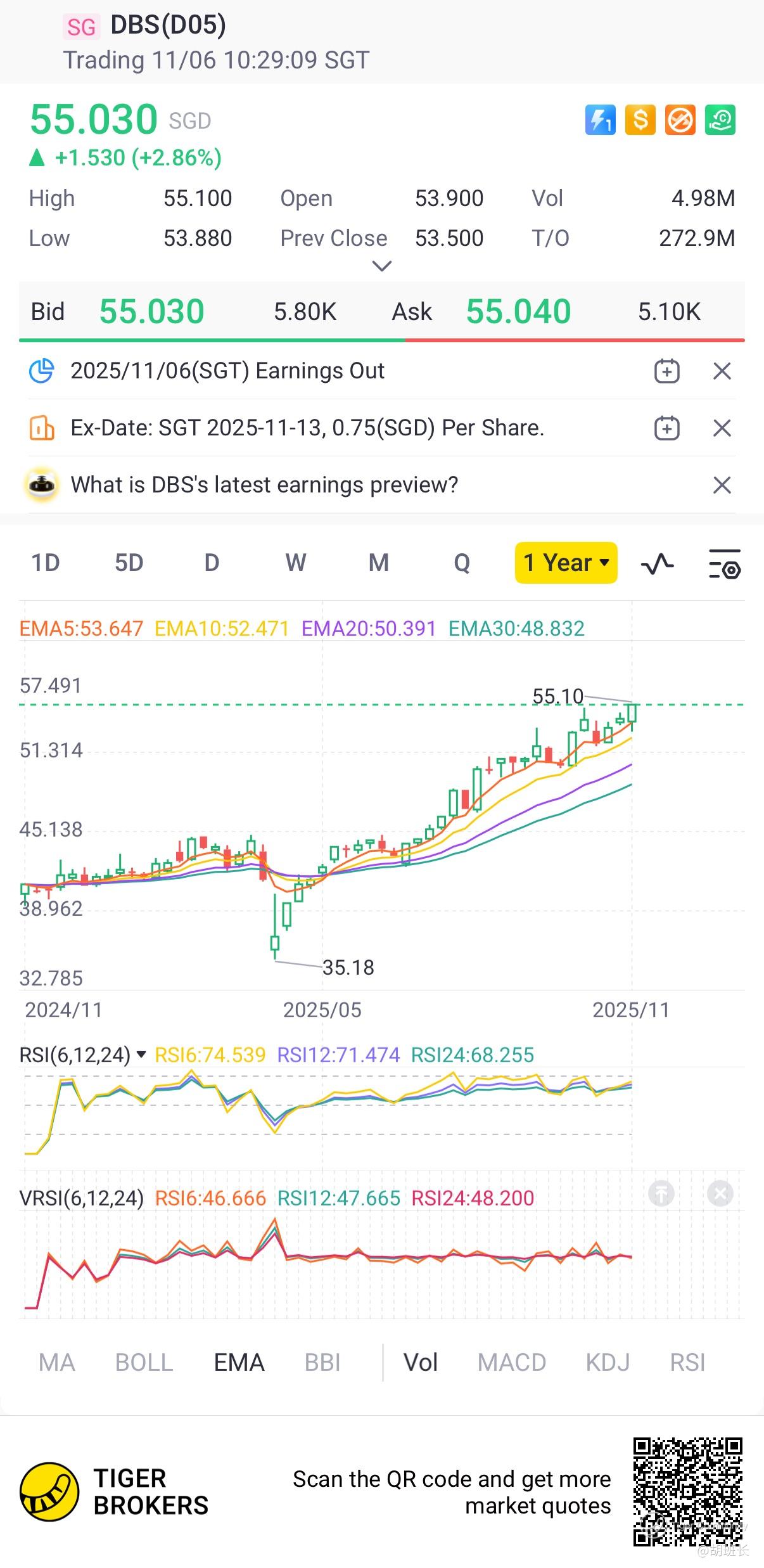Viewport: 764px width, 1568px height.
Task: Dismiss the earnings preview question
Action: coord(722,485)
